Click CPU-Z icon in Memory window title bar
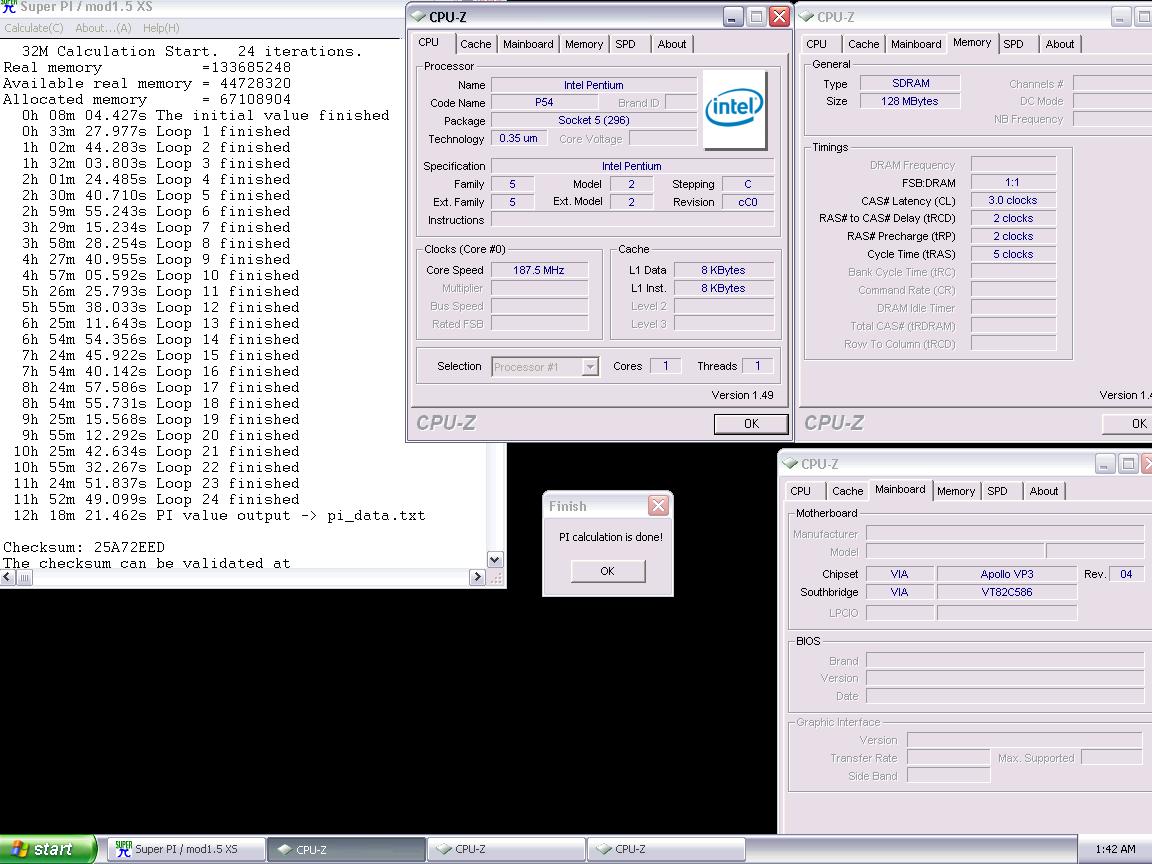 (x=805, y=16)
